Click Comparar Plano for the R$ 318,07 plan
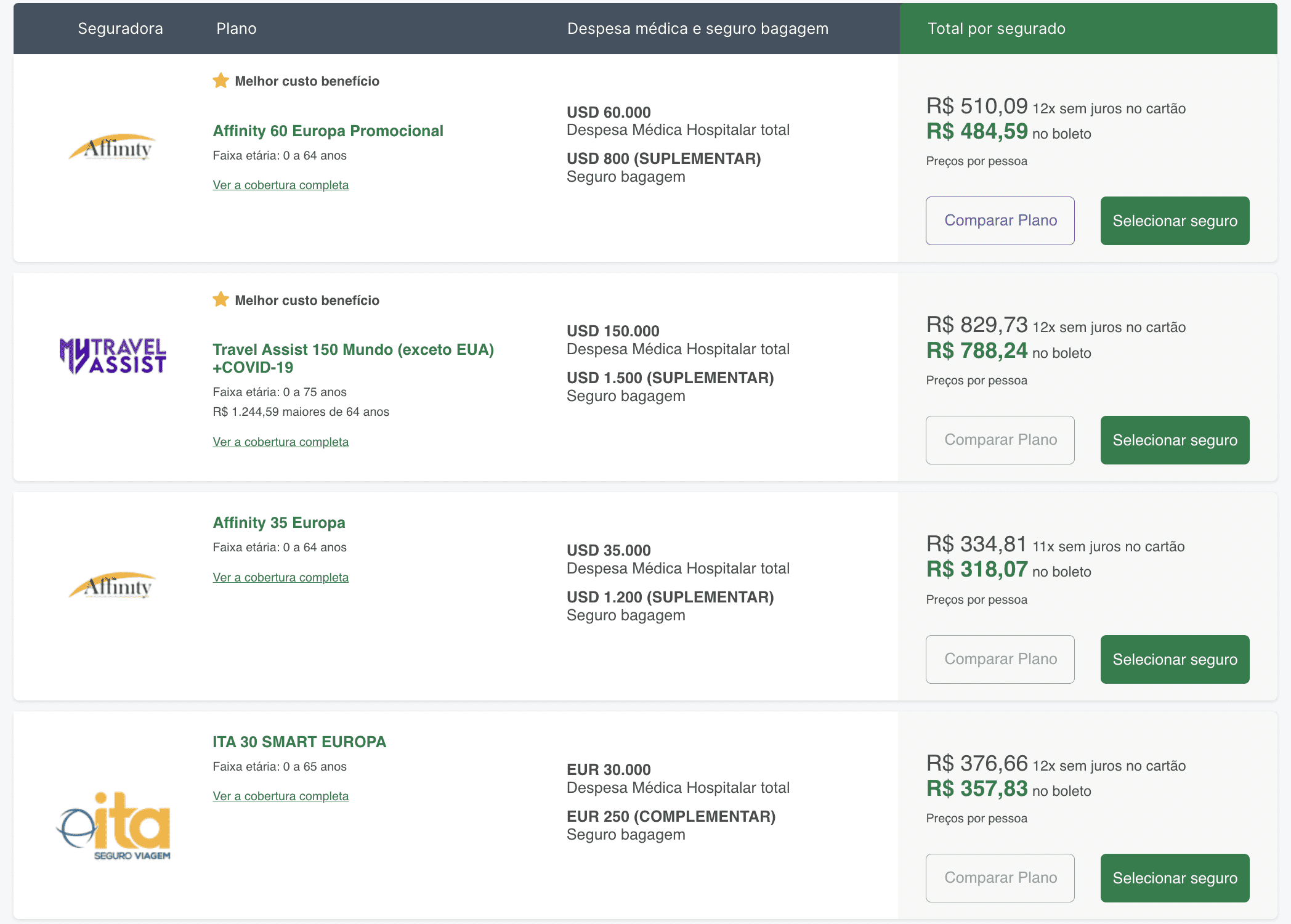This screenshot has height=924, width=1291. pos(1000,659)
